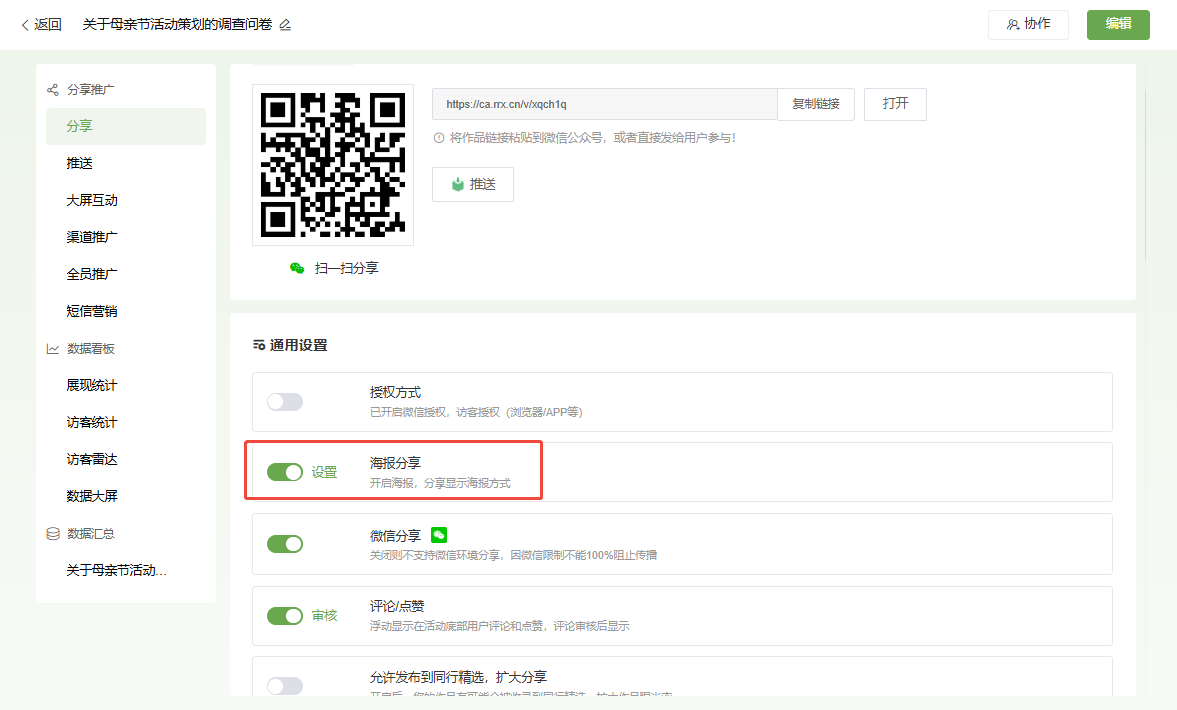
Task: Click the database icon beside 数据汇总
Action: (53, 534)
